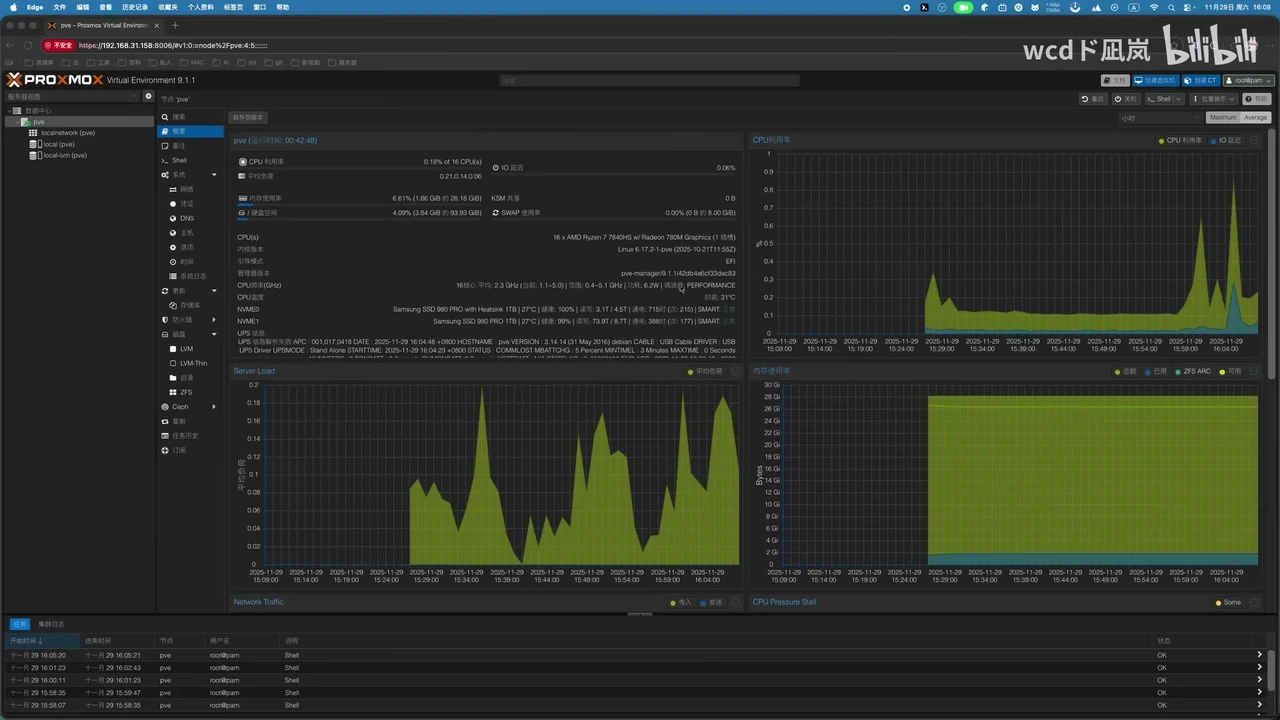Open the Edge menu in macOS menu bar
Image resolution: width=1280 pixels, height=720 pixels.
[x=35, y=7]
